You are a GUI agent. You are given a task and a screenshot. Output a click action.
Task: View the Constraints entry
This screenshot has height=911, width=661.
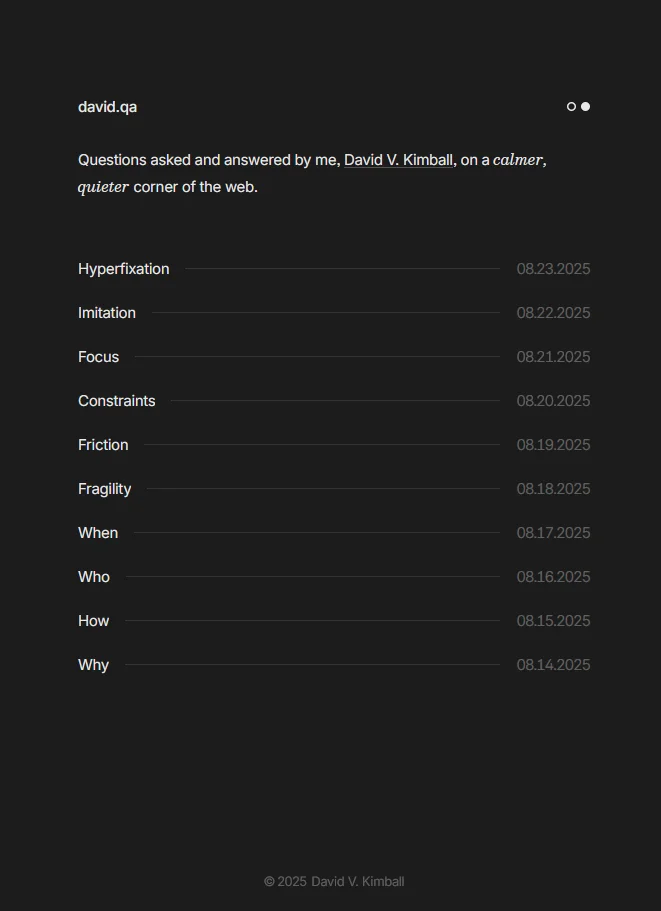pos(117,401)
